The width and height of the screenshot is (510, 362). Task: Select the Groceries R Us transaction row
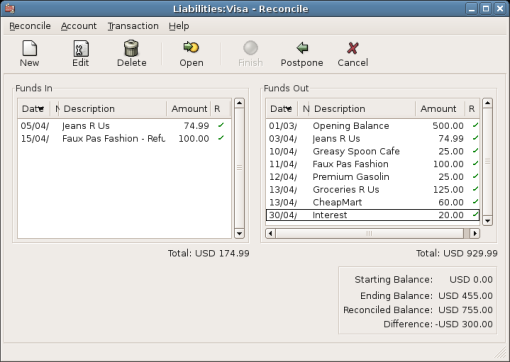point(373,190)
